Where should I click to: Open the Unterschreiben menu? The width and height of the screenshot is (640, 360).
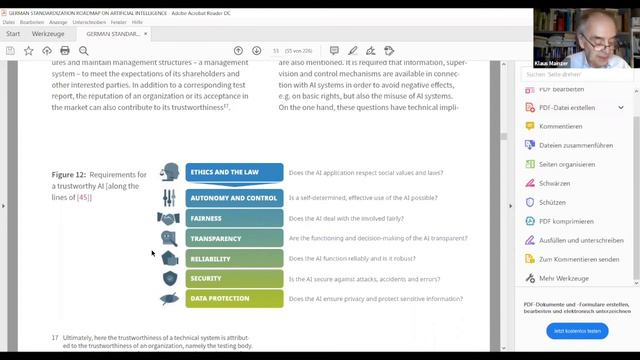89,22
